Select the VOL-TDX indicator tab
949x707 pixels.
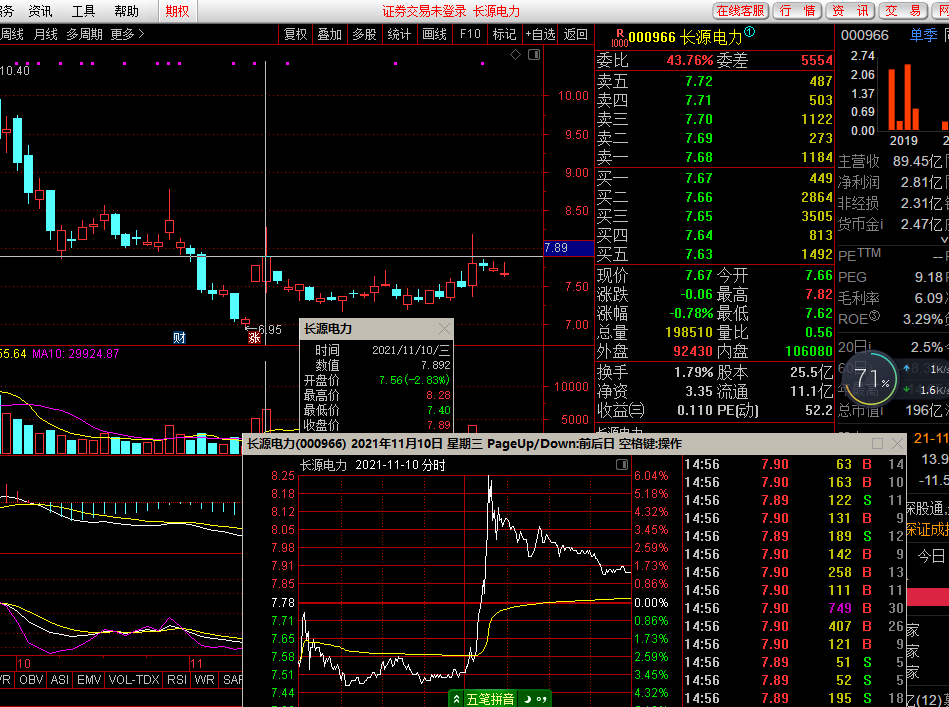point(134,680)
